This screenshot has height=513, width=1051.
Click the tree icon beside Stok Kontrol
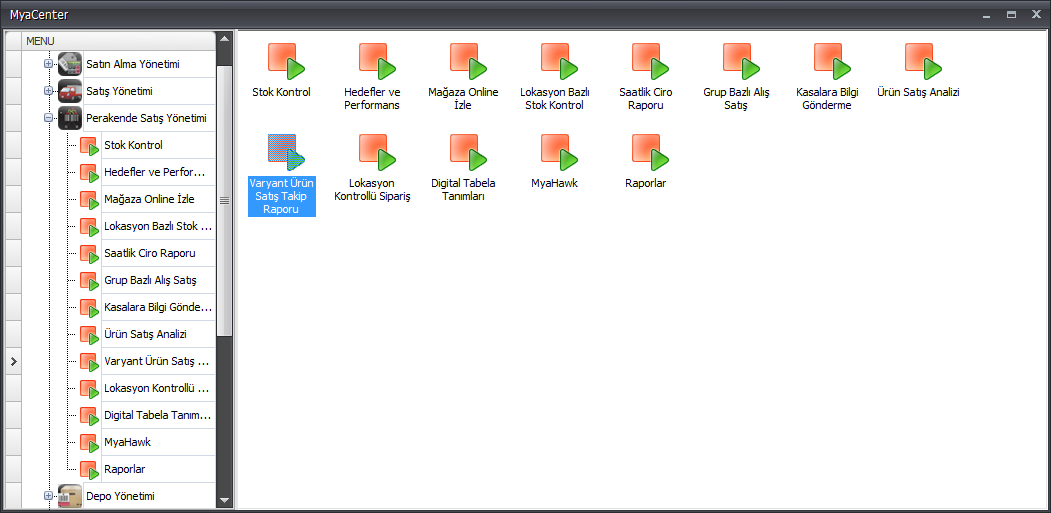90,146
